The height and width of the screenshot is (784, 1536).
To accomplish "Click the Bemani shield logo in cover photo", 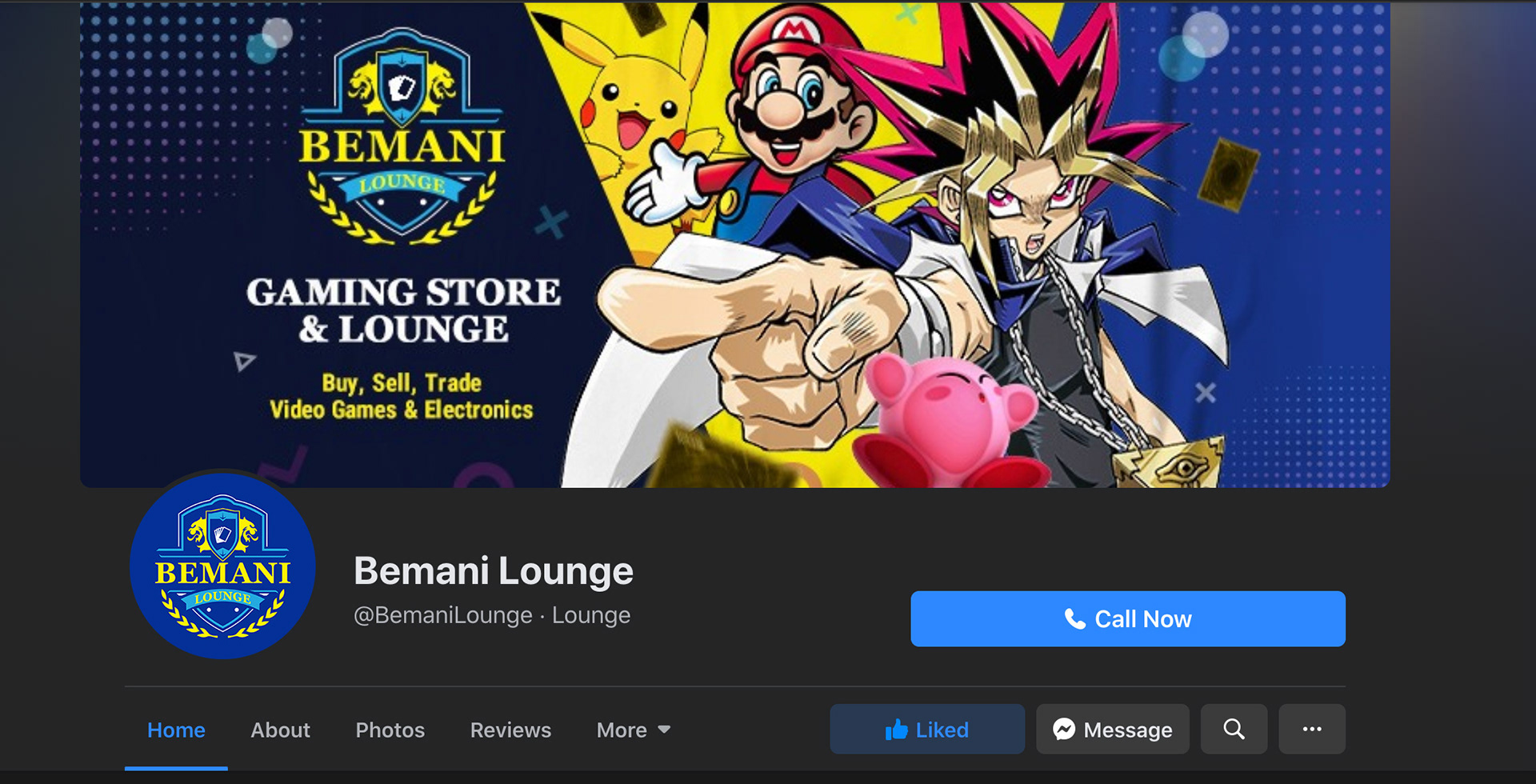I will pyautogui.click(x=402, y=136).
